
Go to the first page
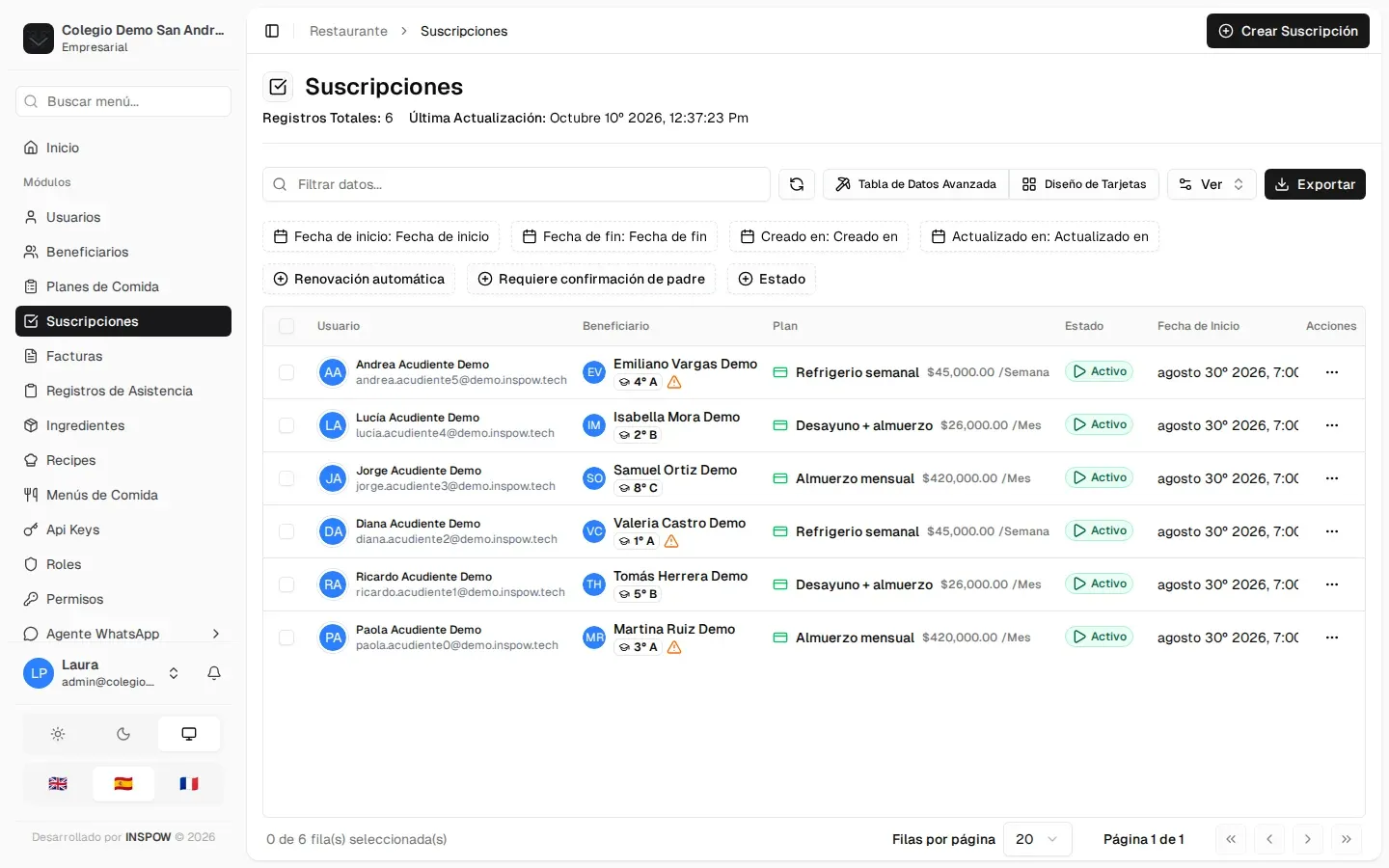click(1231, 839)
